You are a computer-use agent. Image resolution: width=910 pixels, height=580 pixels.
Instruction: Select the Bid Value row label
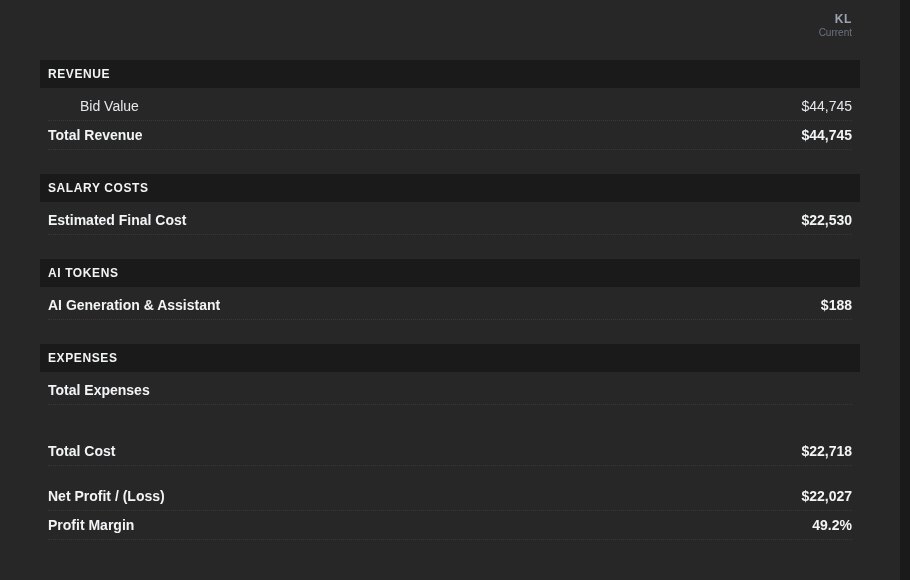[109, 106]
